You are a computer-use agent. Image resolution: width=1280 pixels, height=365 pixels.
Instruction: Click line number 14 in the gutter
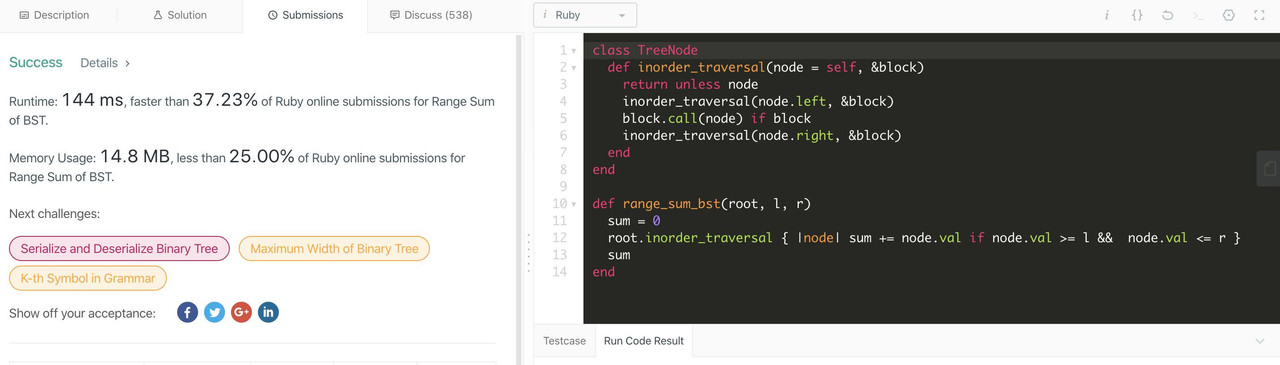point(559,272)
